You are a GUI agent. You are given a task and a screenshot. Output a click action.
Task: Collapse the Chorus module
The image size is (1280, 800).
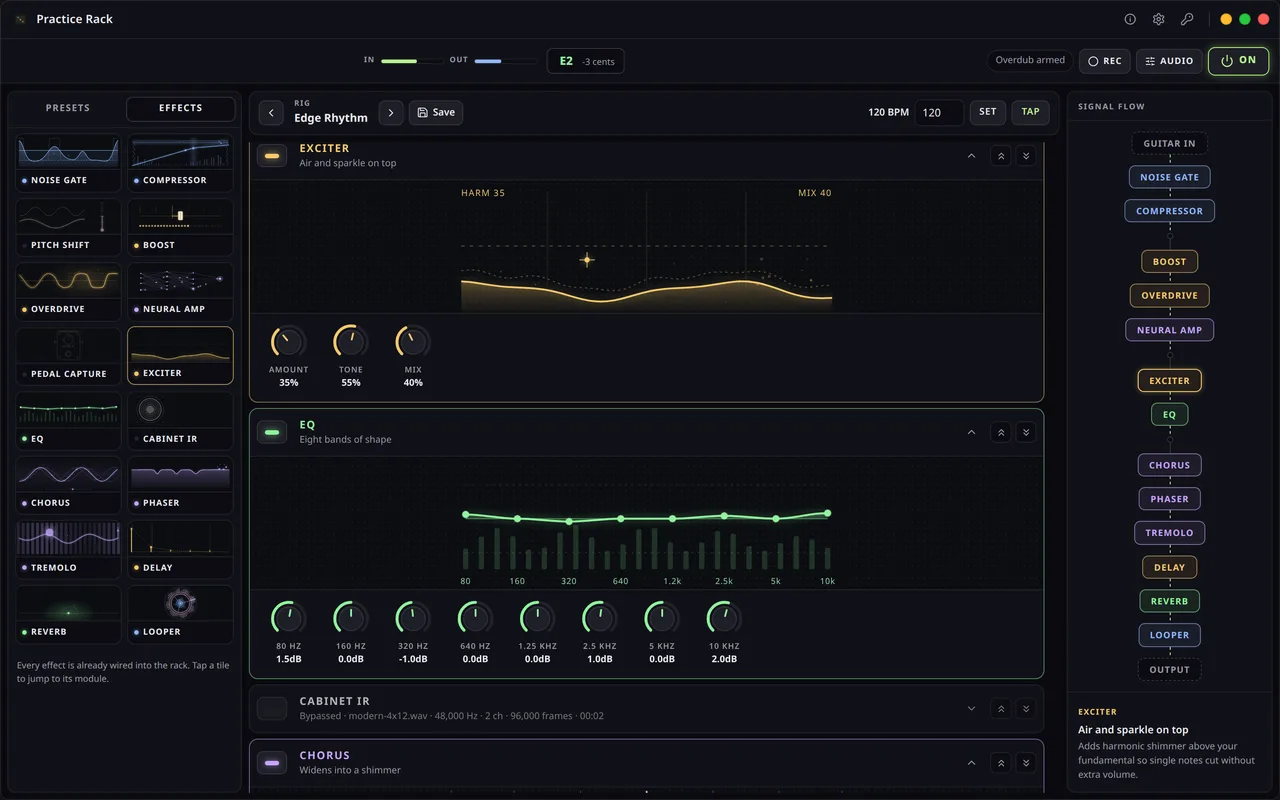pyautogui.click(x=971, y=763)
